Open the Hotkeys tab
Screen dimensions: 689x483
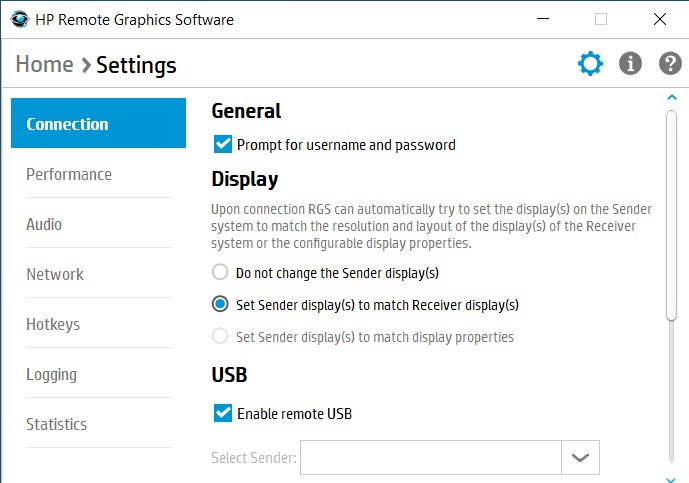[x=53, y=324]
